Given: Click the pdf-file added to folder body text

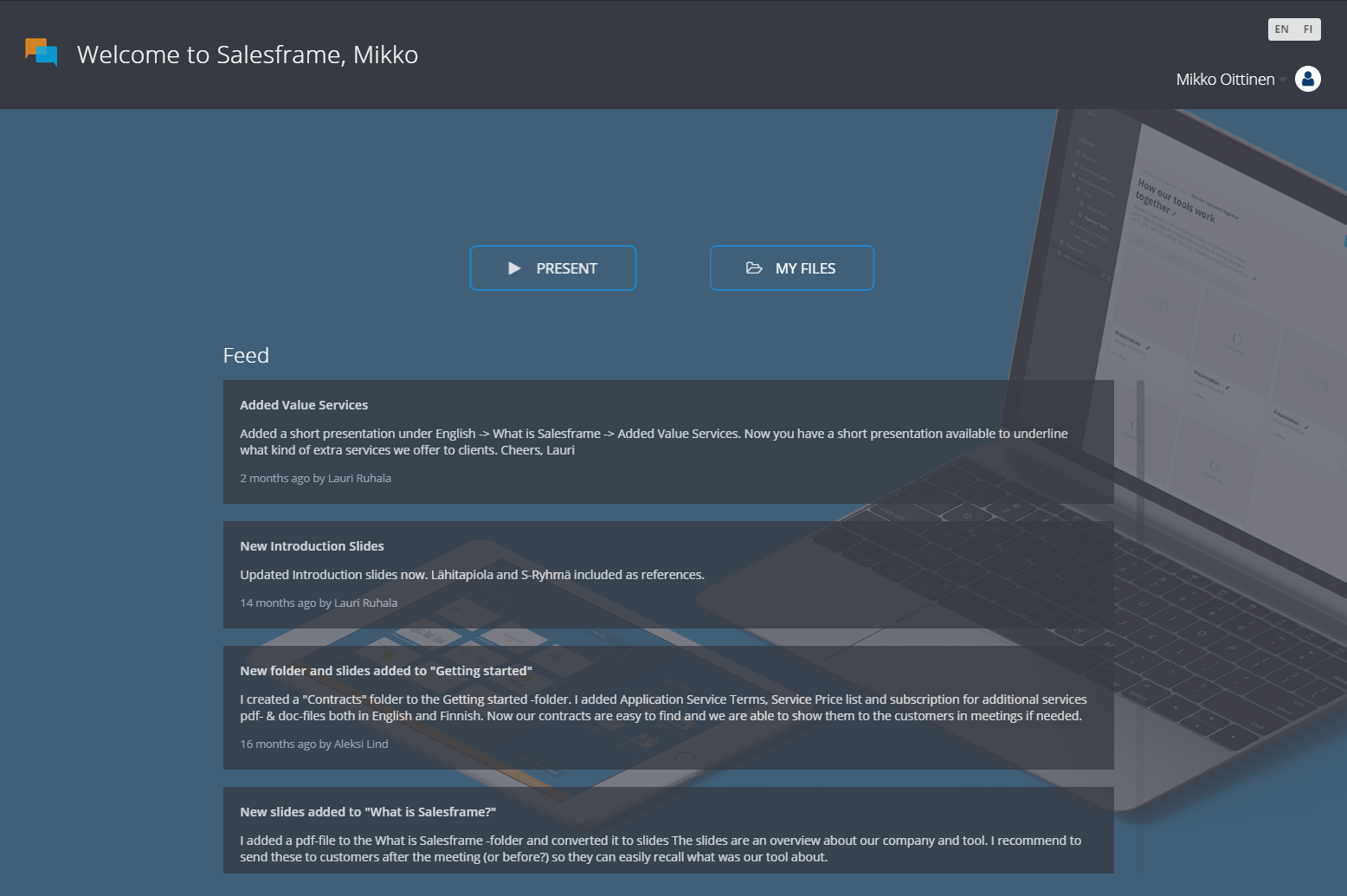Looking at the screenshot, I should pyautogui.click(x=661, y=848).
